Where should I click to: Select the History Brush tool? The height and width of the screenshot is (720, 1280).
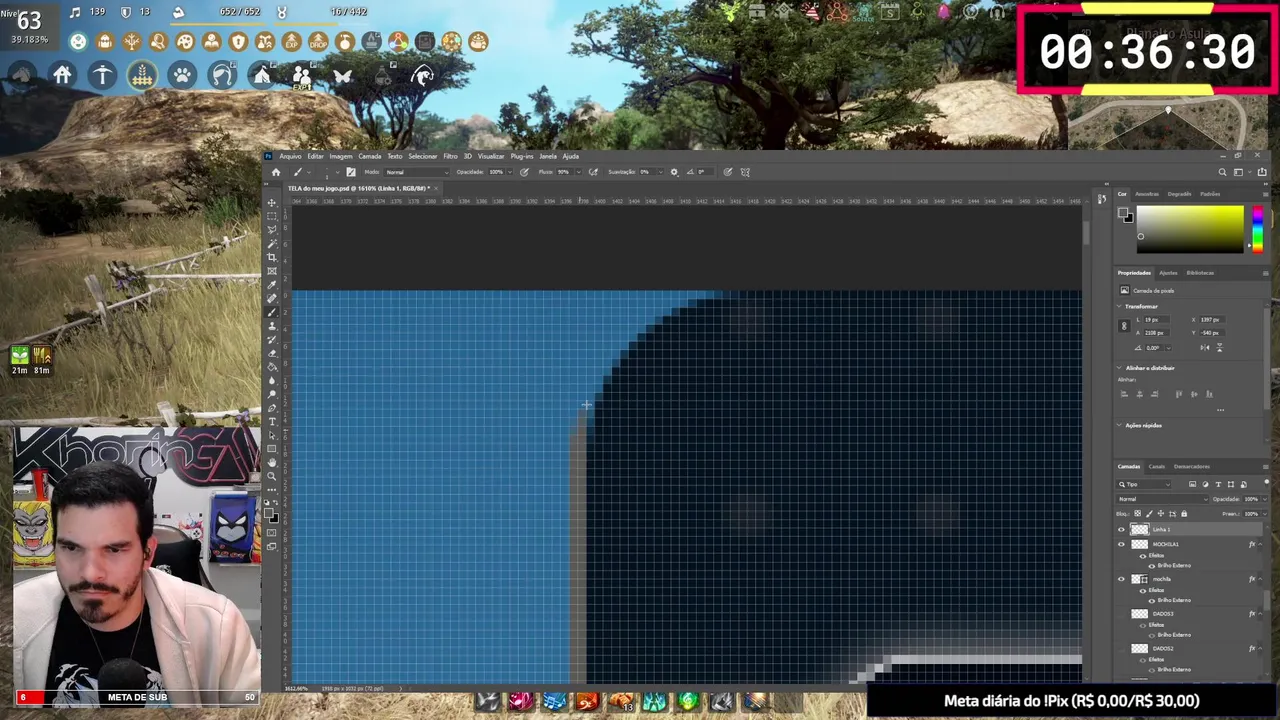[x=272, y=339]
